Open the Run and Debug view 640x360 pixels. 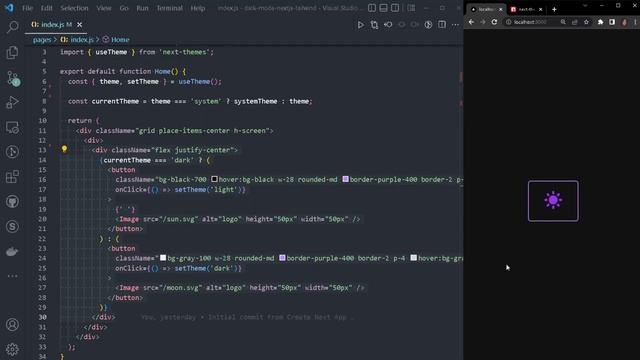tap(12, 102)
